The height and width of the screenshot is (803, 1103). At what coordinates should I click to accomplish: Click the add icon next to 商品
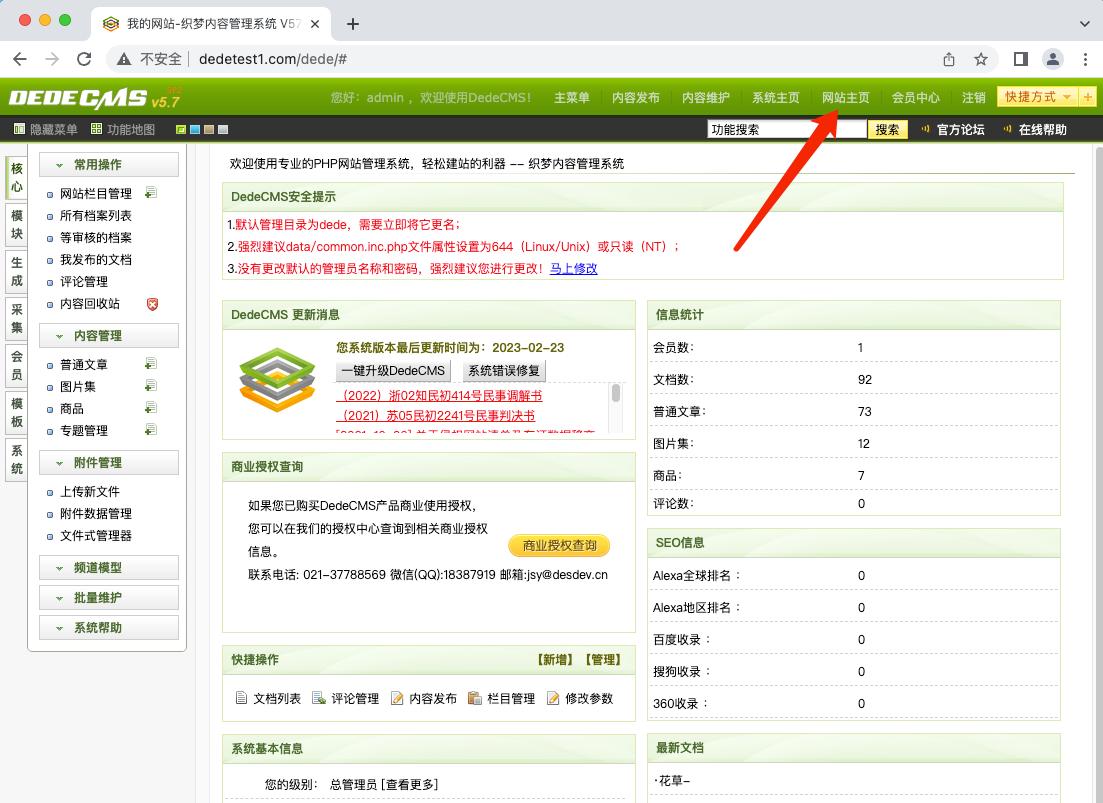point(151,408)
